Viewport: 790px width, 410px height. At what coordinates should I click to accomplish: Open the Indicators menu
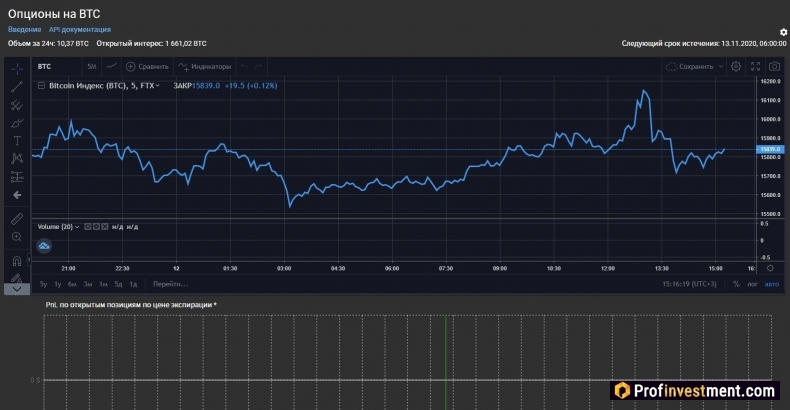tap(205, 66)
